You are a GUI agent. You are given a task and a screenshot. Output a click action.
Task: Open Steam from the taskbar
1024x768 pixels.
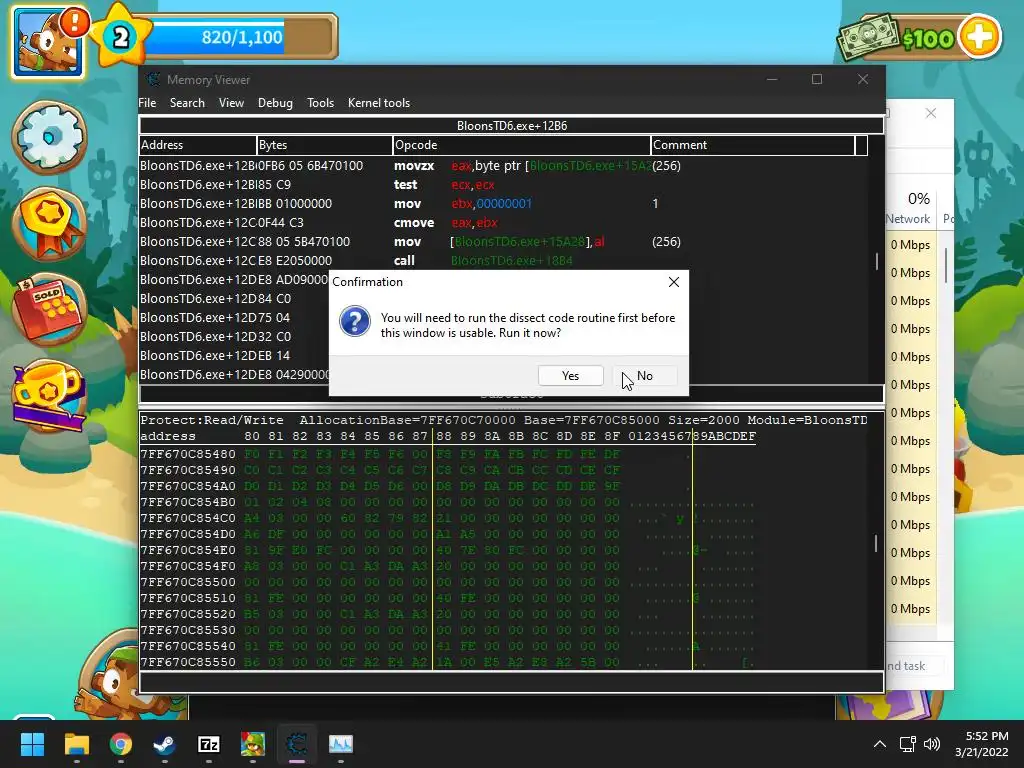pyautogui.click(x=165, y=744)
